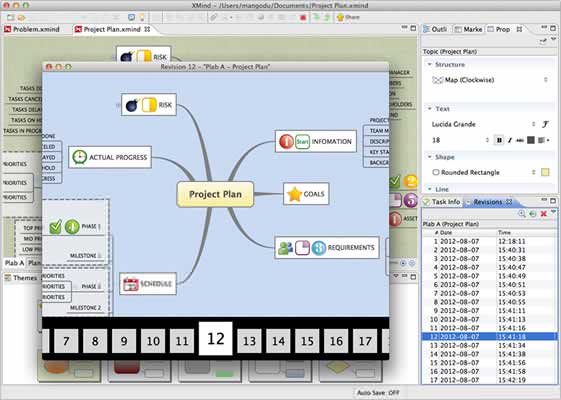
Task: Click the Share star icon in toolbar
Action: (x=340, y=17)
